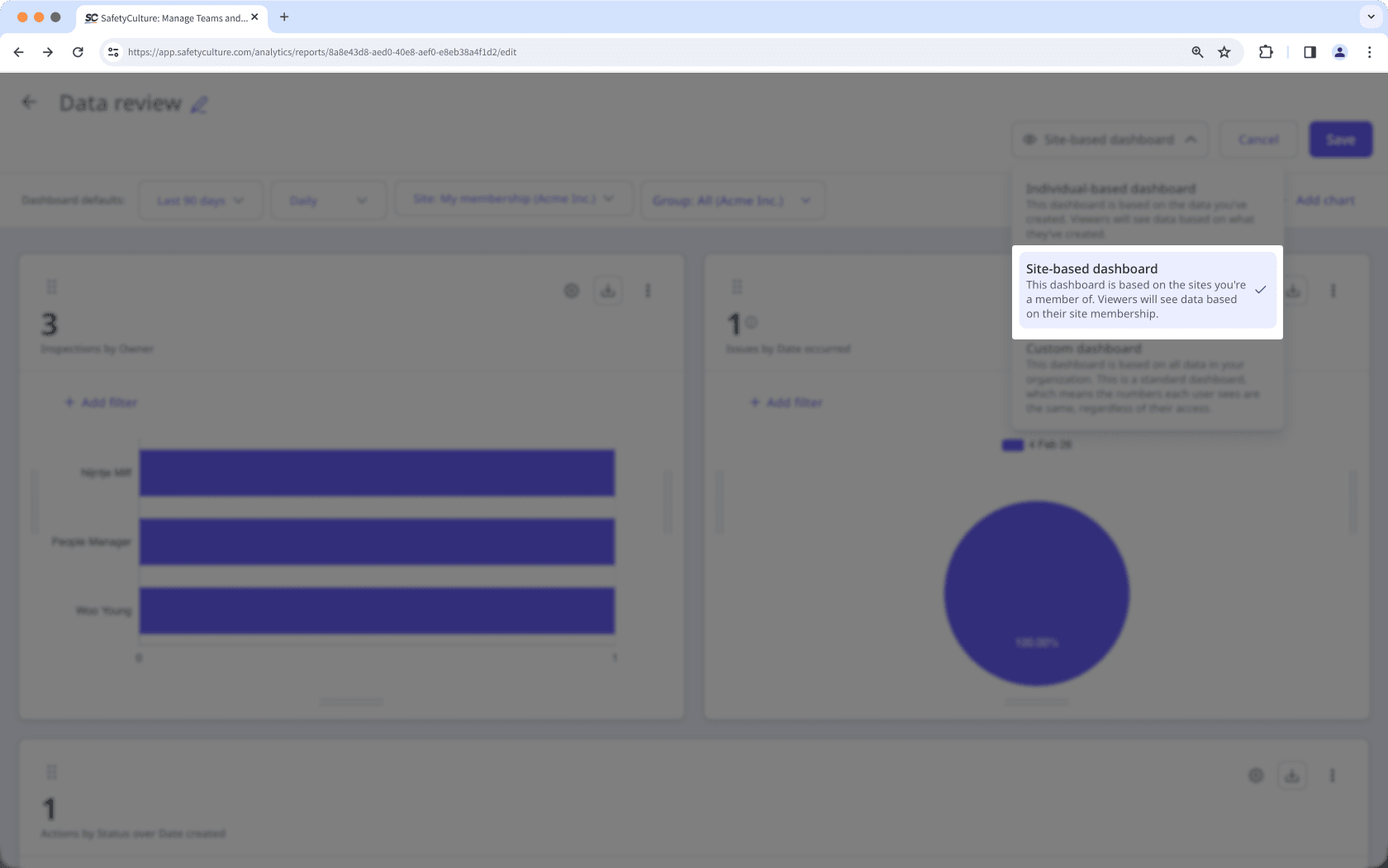Click the Save button

(1340, 139)
